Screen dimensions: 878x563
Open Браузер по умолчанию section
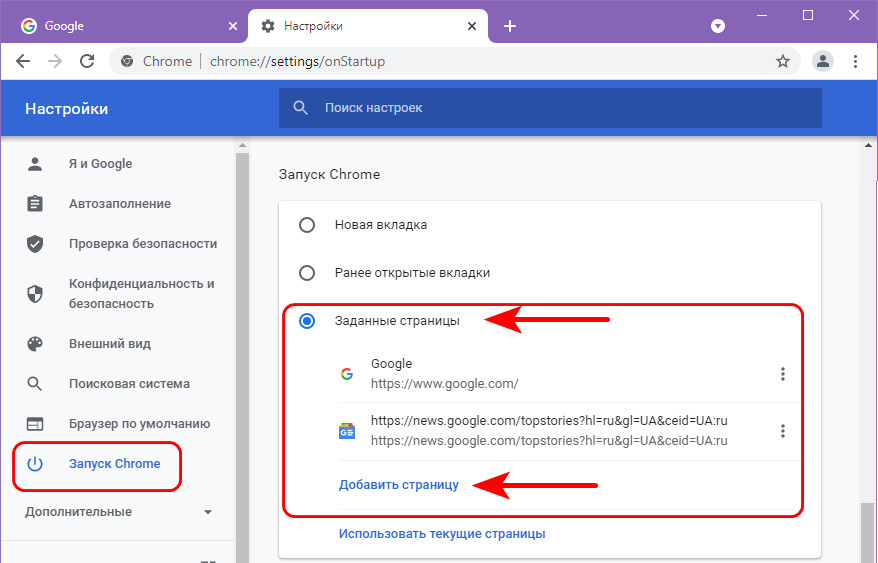(139, 424)
